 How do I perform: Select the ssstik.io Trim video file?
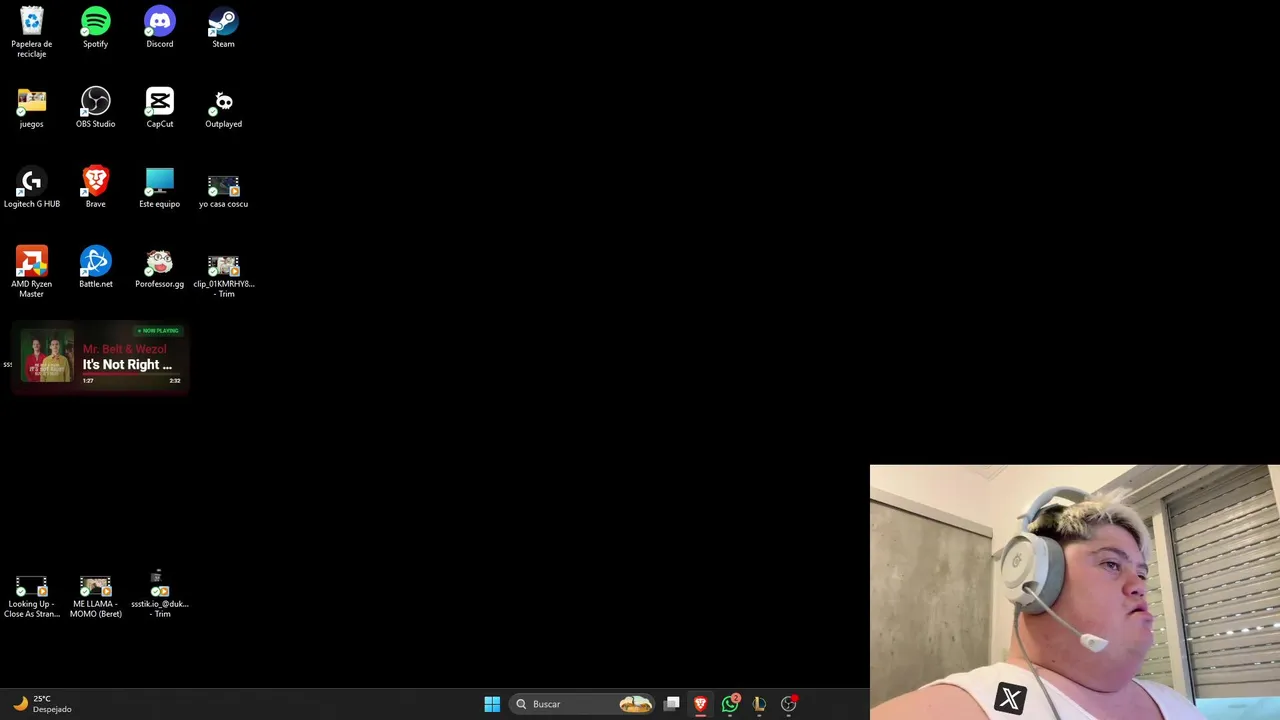[x=159, y=594]
